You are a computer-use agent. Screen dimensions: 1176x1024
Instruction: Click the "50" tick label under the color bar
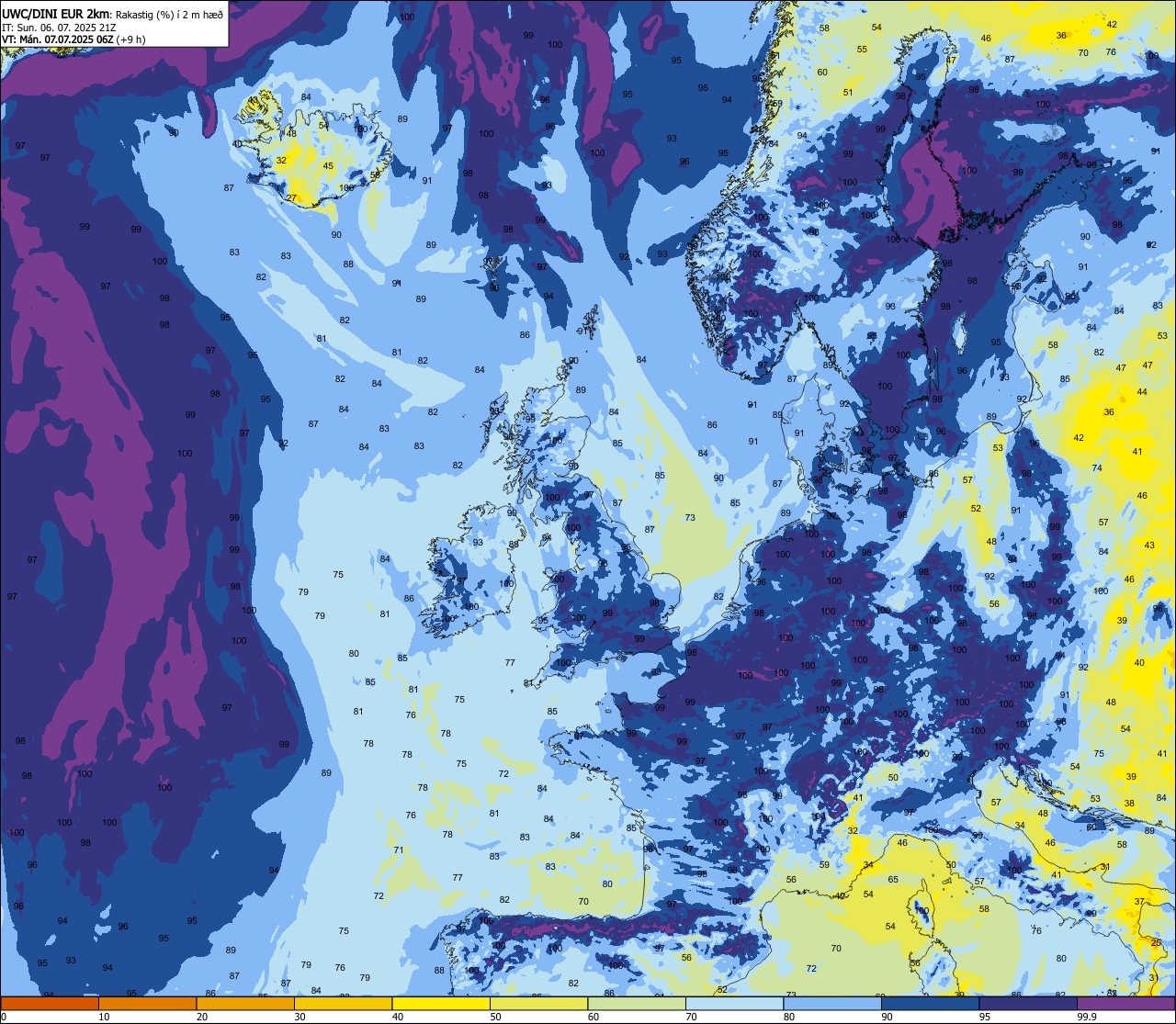(496, 1017)
